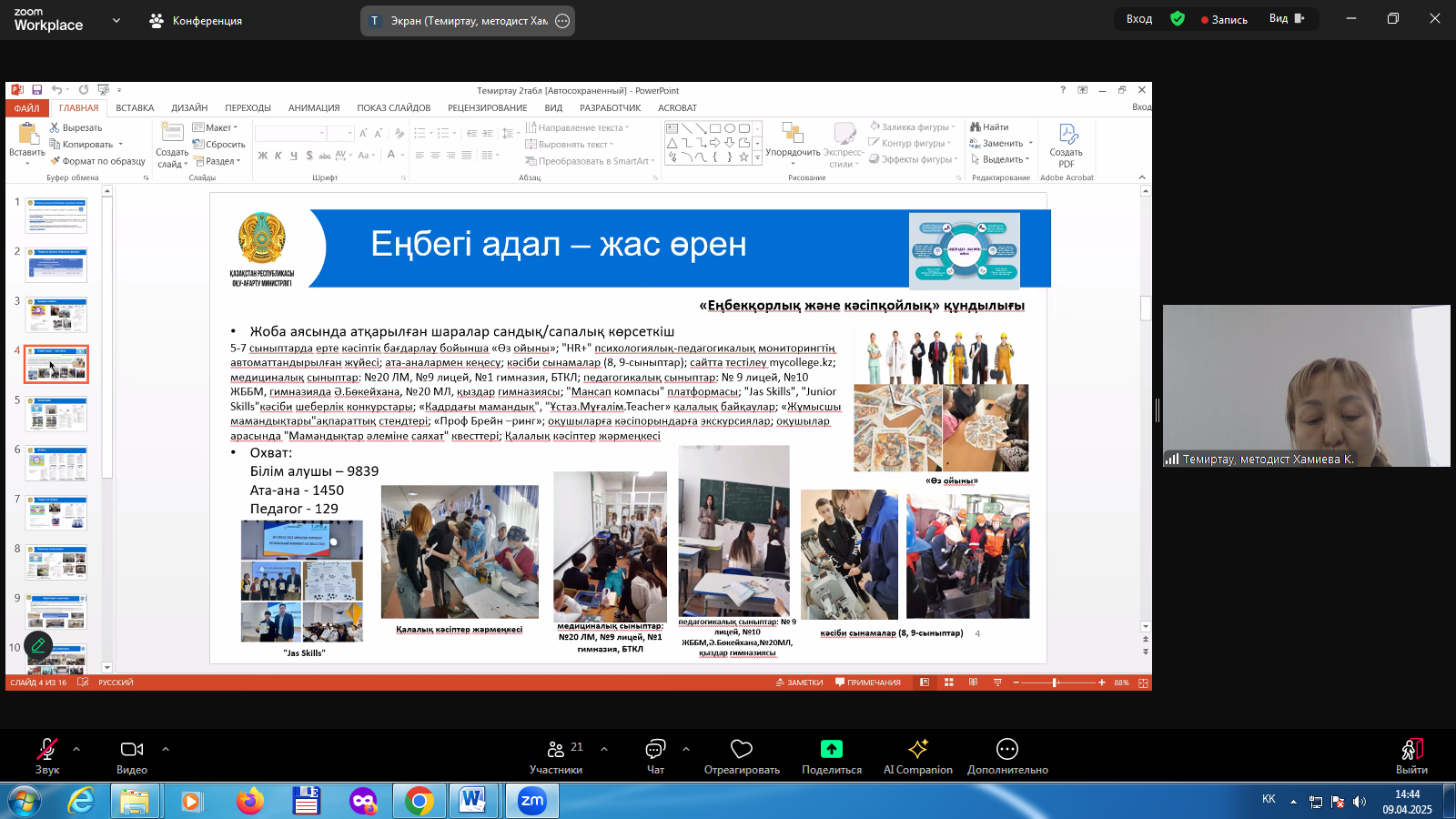The height and width of the screenshot is (819, 1456).
Task: Switch to the ВСТАВКА ribbon tab
Action: point(135,108)
